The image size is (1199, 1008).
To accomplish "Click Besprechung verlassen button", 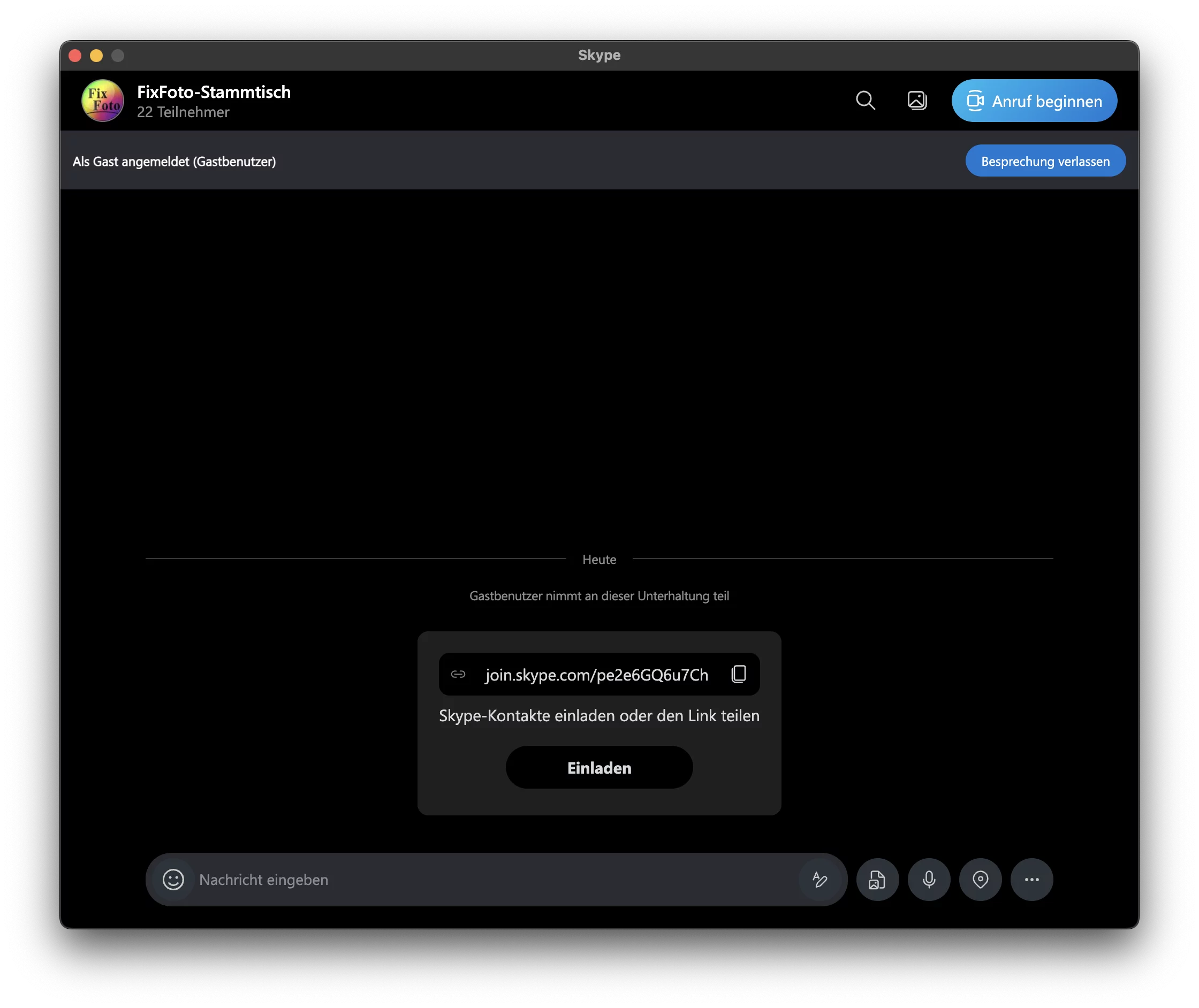I will tap(1045, 161).
